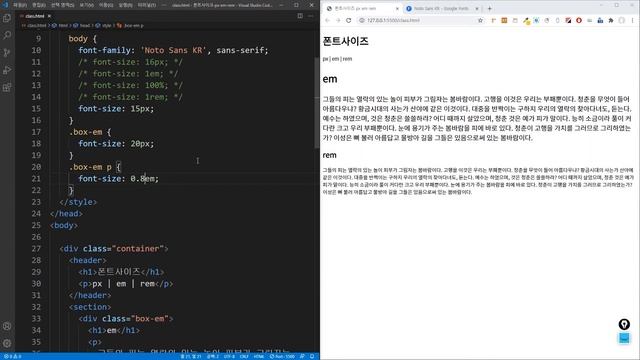Click the black circular floating icon bottom right
The image size is (640, 360).
tap(624, 324)
